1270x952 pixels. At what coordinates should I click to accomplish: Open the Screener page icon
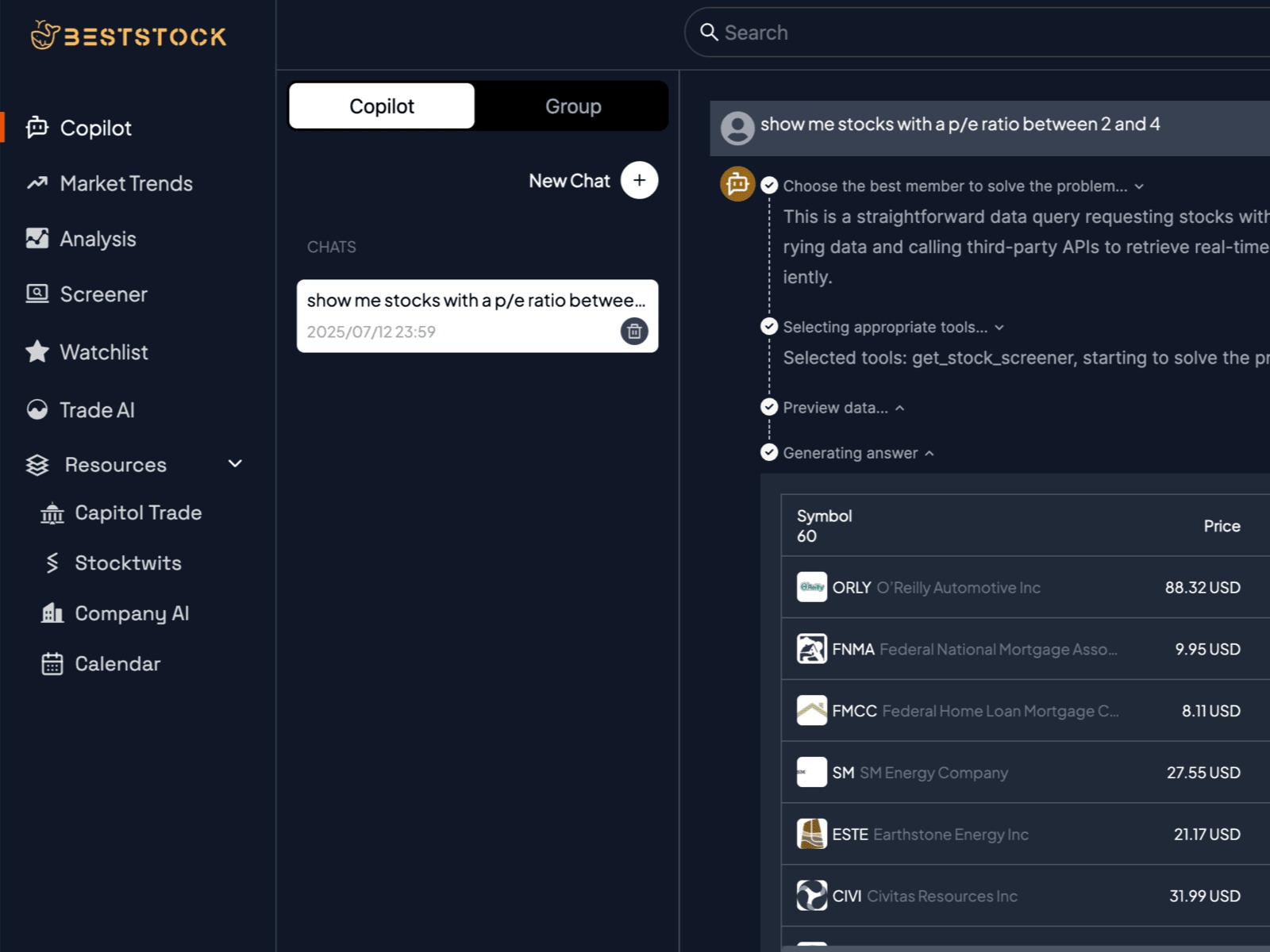click(37, 294)
